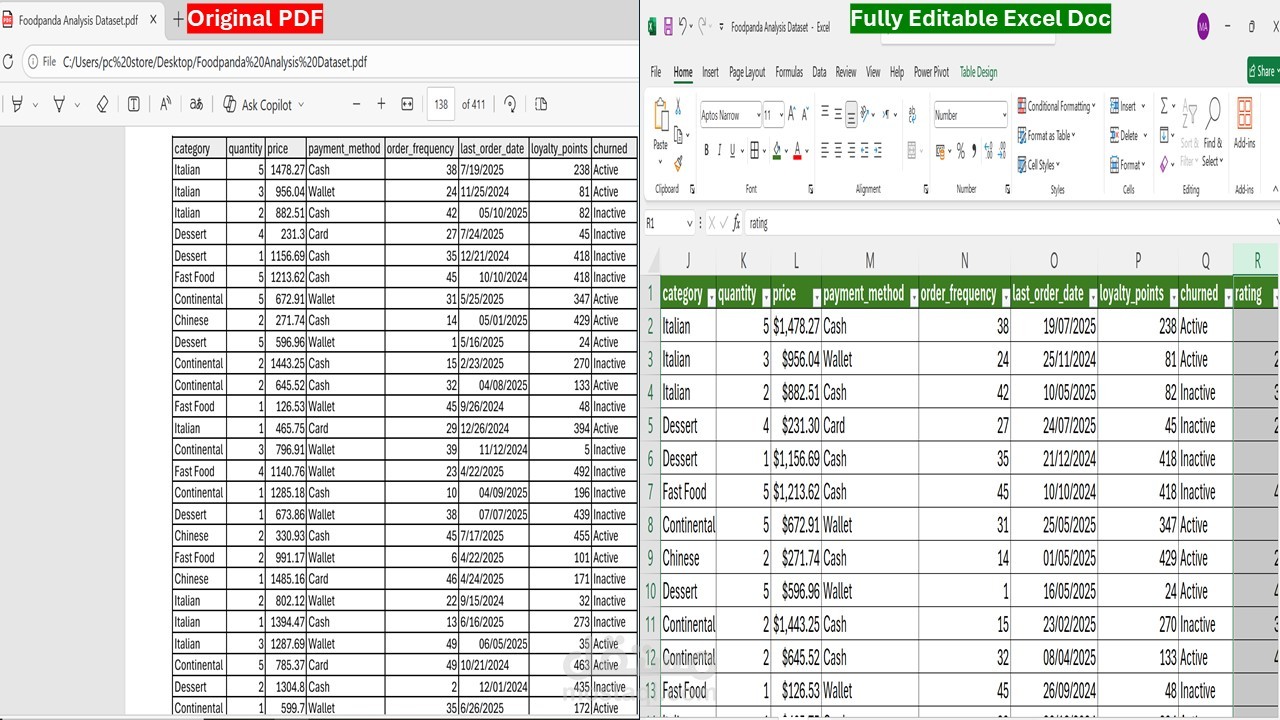
Task: Click the Cut scissors icon in Excel
Action: (678, 106)
